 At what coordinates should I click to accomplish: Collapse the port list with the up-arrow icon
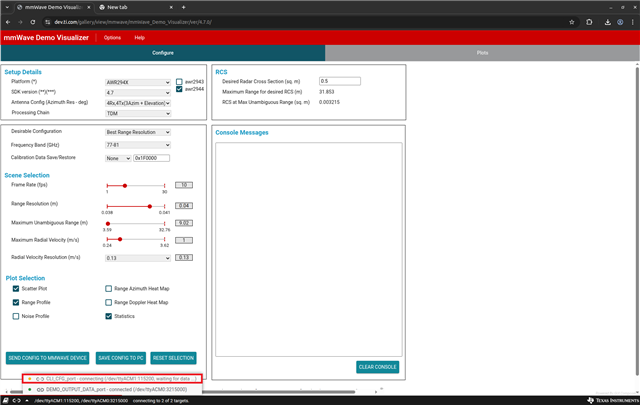[27, 401]
